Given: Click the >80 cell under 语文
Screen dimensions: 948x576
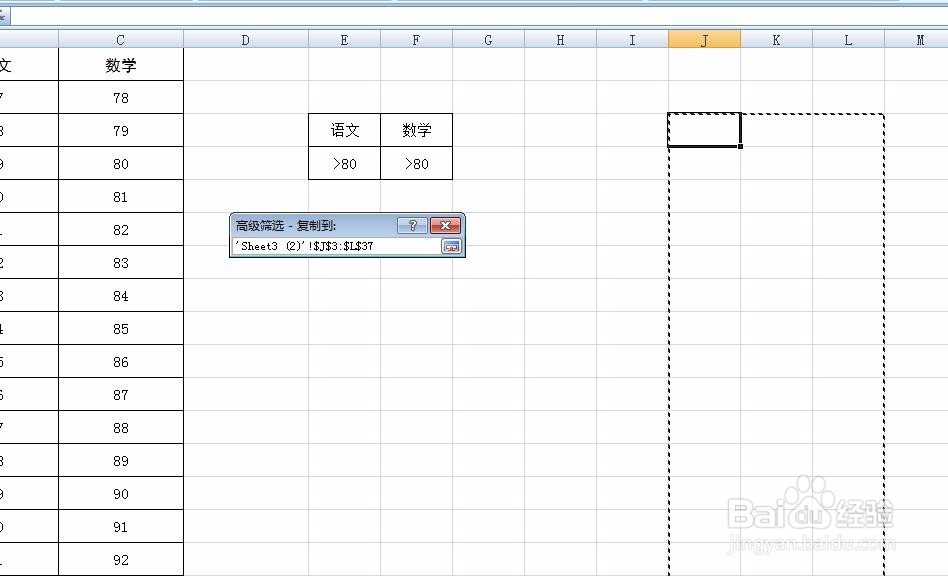Looking at the screenshot, I should coord(344,163).
